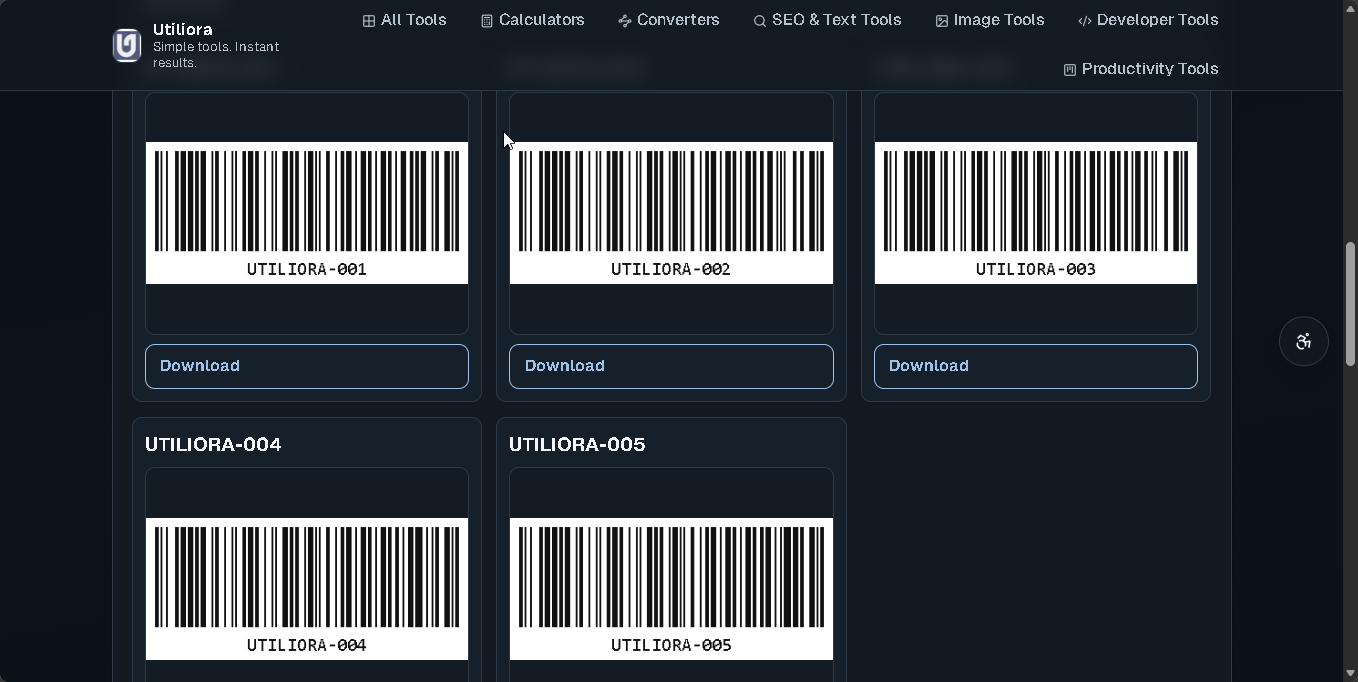Open the Productivity Tools menu
This screenshot has height=682, width=1358.
[1141, 69]
